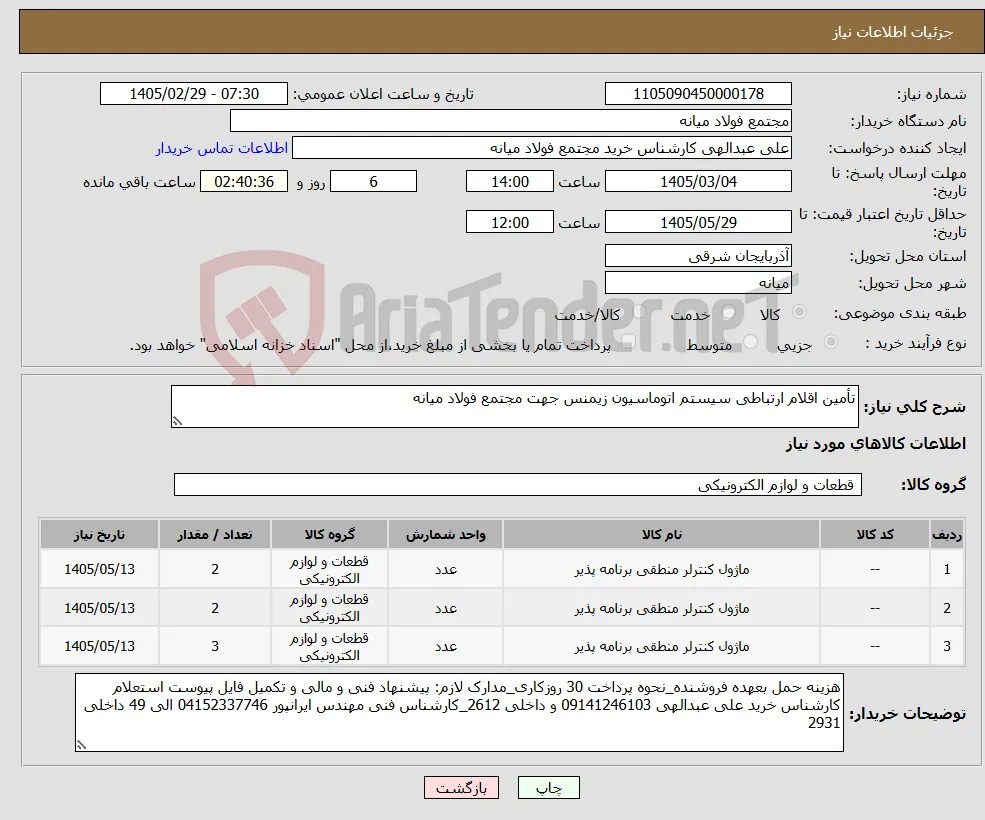Click the buyer notes text area
The height and width of the screenshot is (820, 985).
click(459, 713)
